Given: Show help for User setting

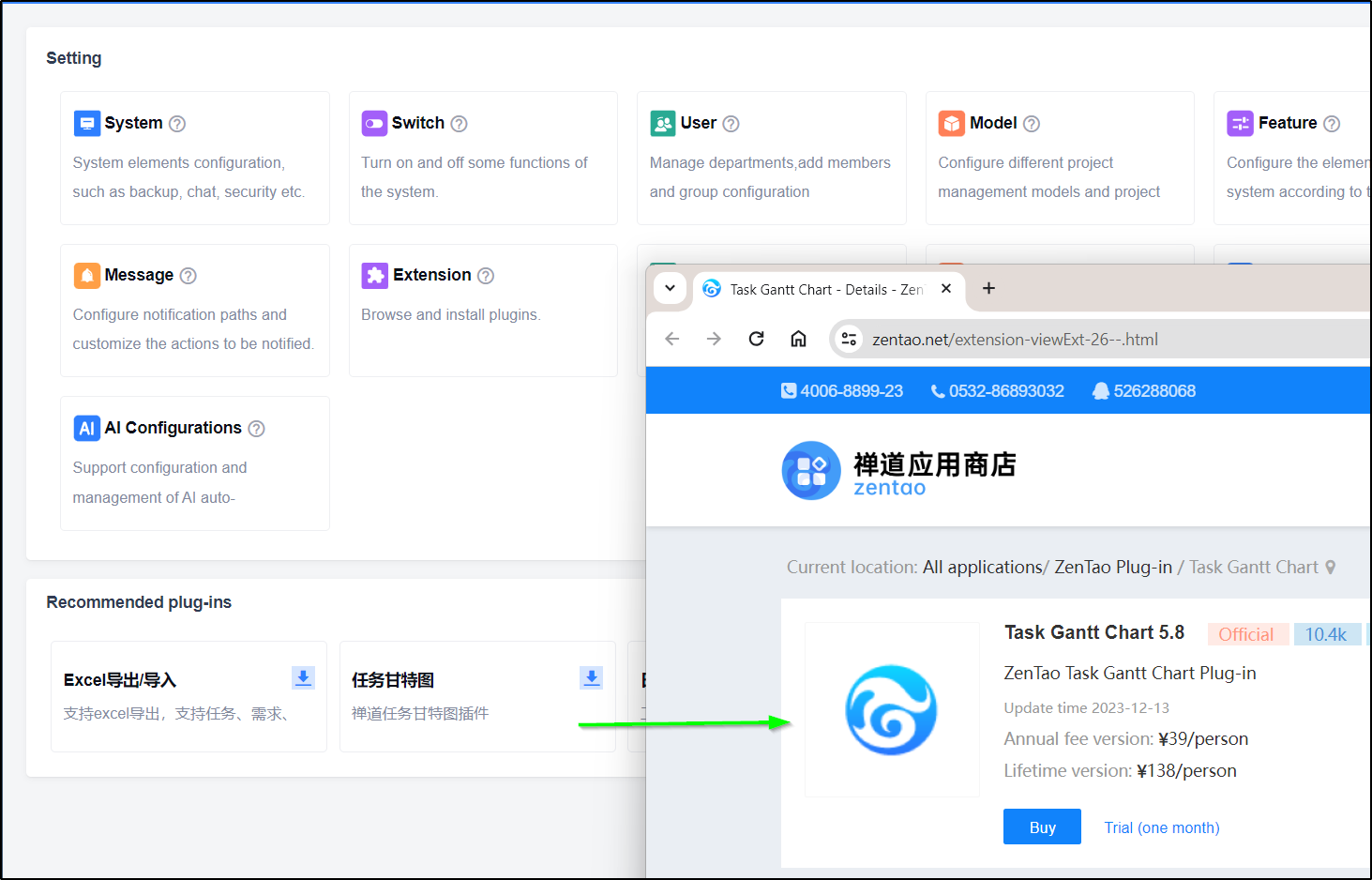Looking at the screenshot, I should (x=731, y=124).
